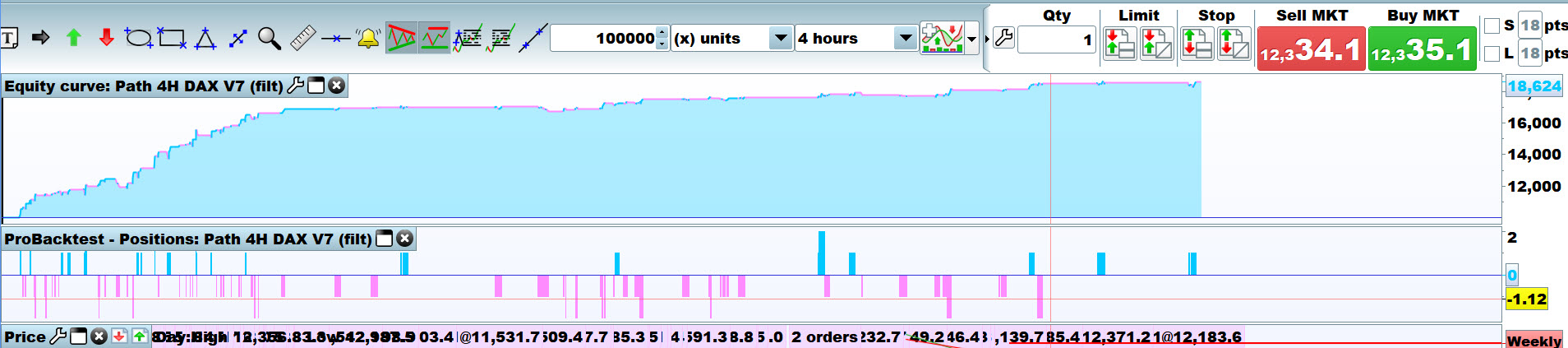
Task: Click the 2 orders text in Price bar
Action: (x=825, y=337)
